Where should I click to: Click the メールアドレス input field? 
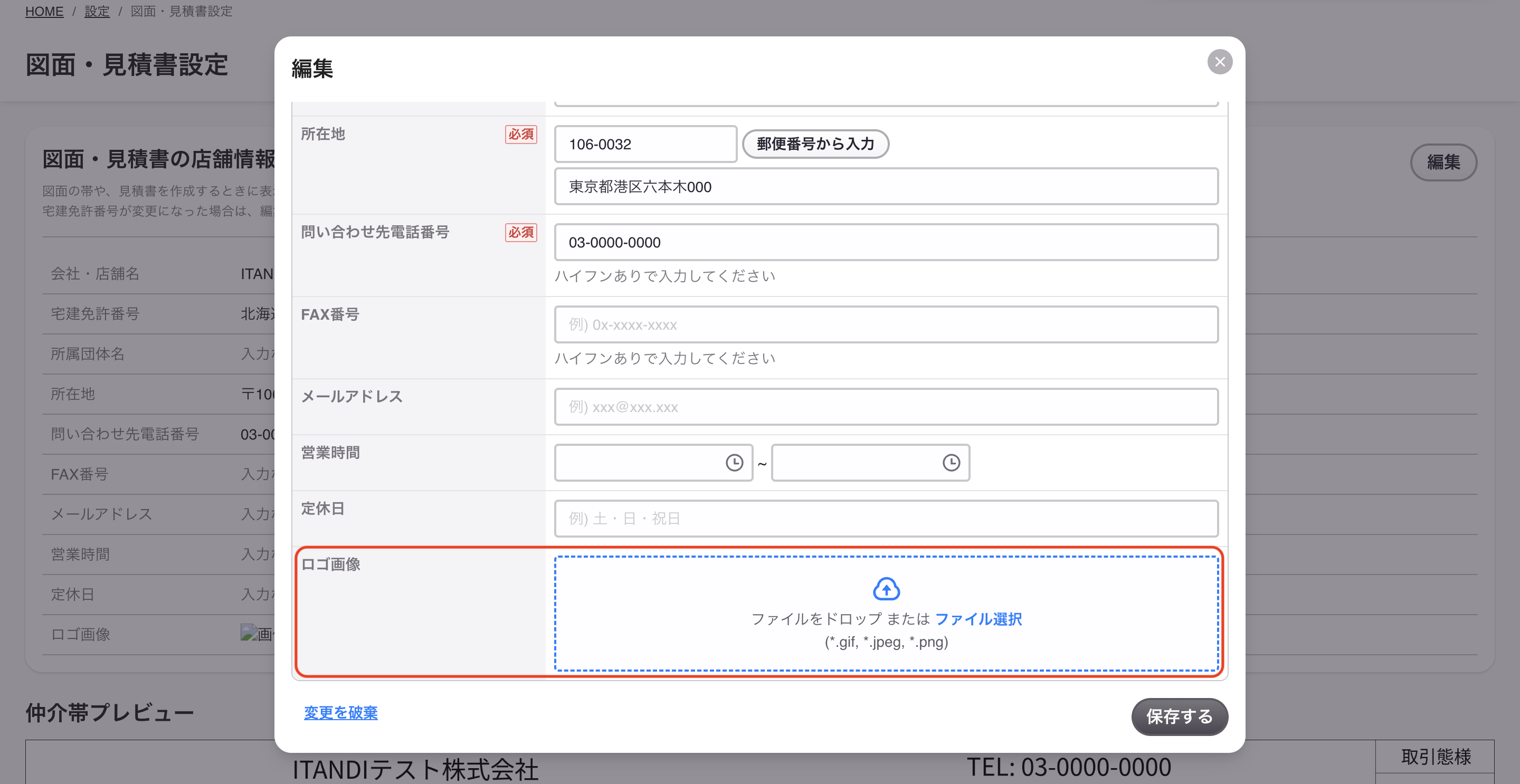886,406
